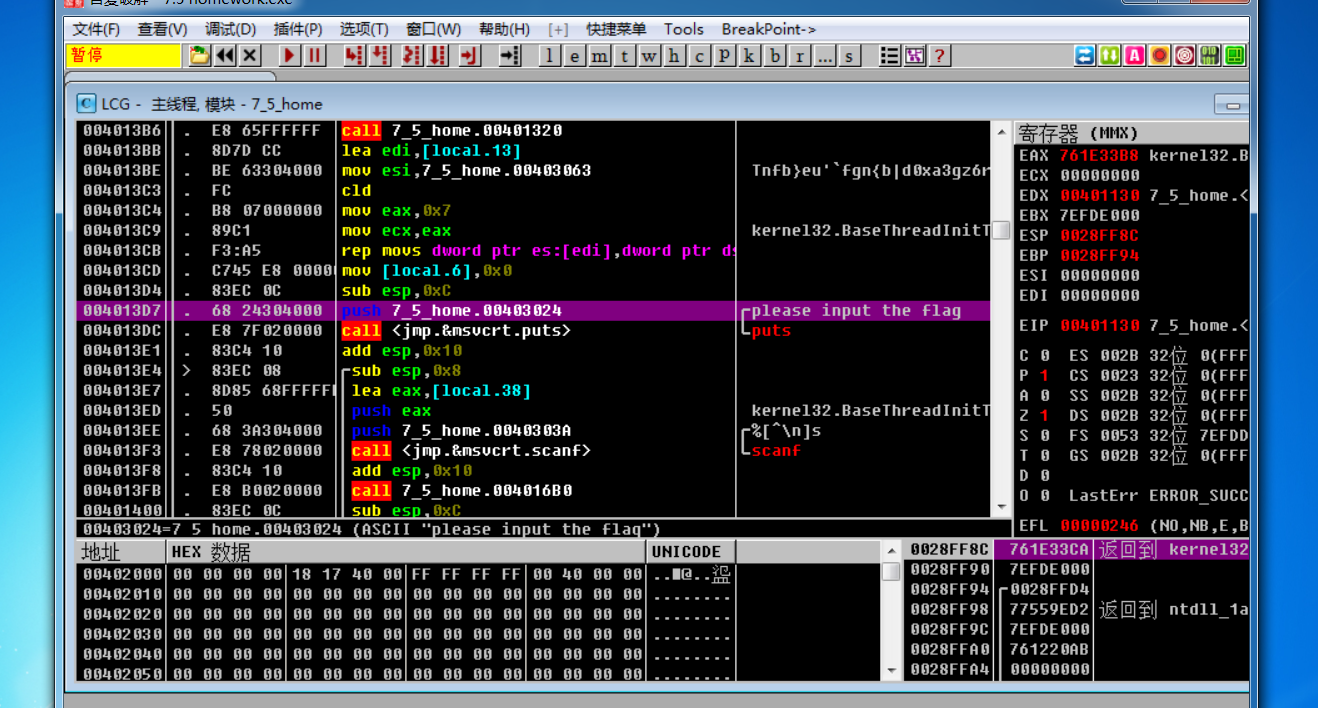Open the 插件(P) plugins menu

pos(297,29)
